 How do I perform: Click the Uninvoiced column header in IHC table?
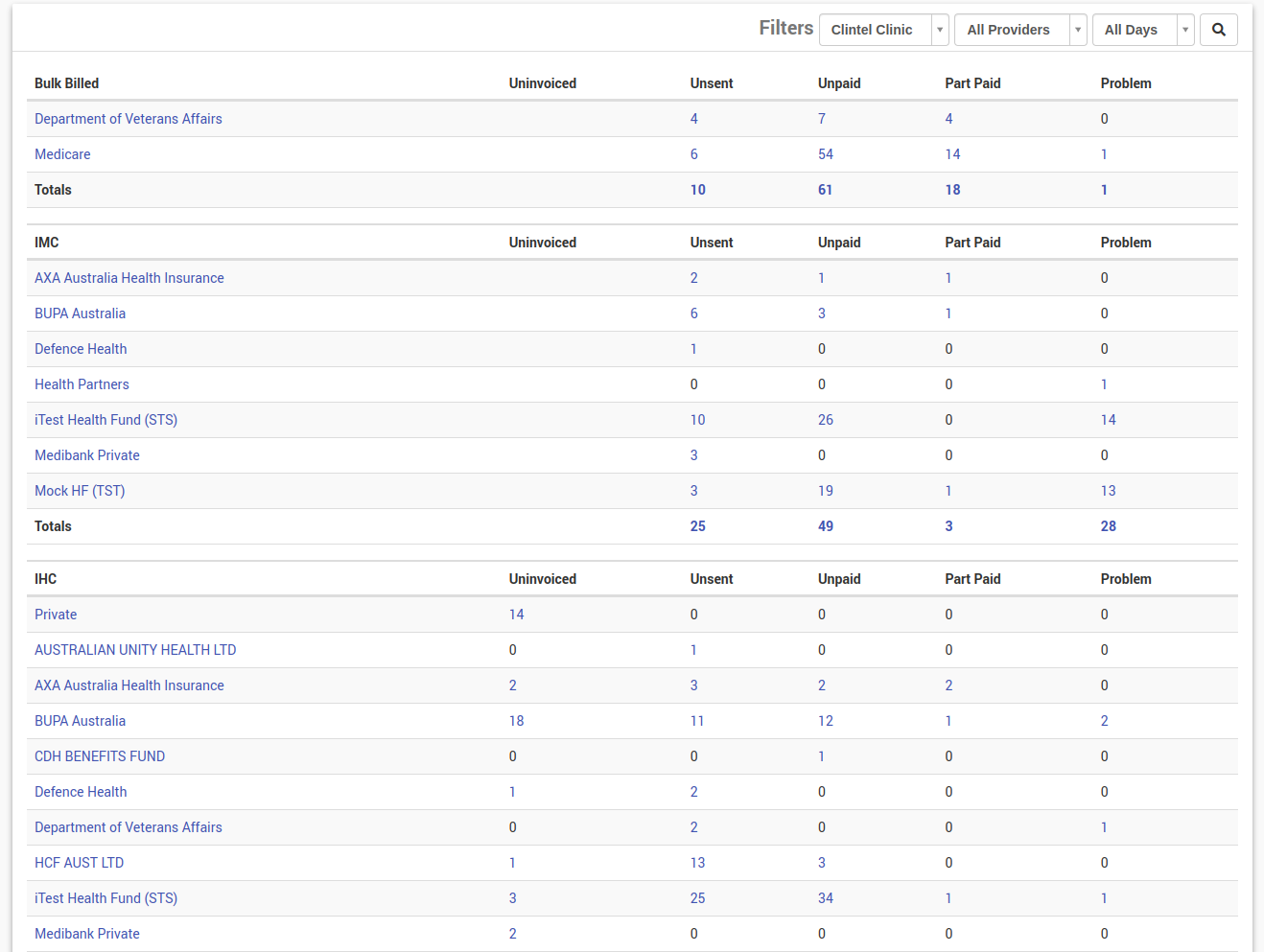coord(543,579)
